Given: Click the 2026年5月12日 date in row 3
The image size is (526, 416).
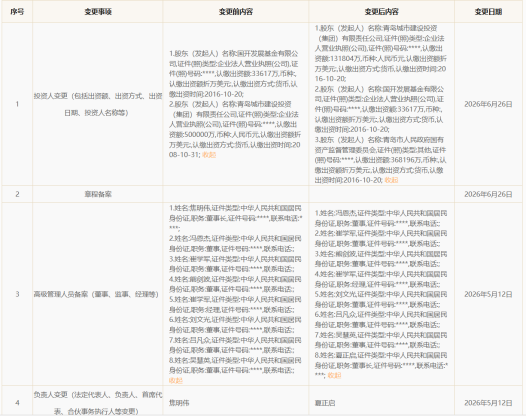Looking at the screenshot, I should (488, 294).
